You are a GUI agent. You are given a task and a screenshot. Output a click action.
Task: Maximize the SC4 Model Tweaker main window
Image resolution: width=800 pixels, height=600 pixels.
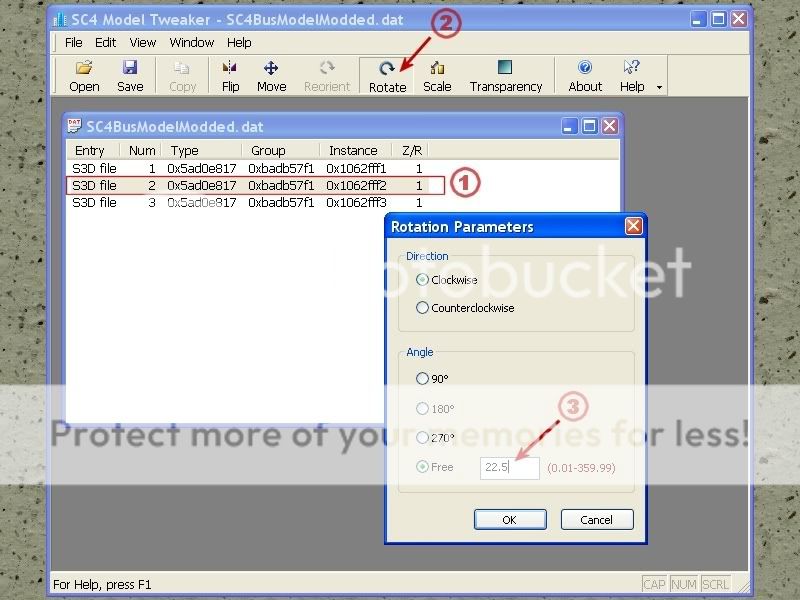718,19
